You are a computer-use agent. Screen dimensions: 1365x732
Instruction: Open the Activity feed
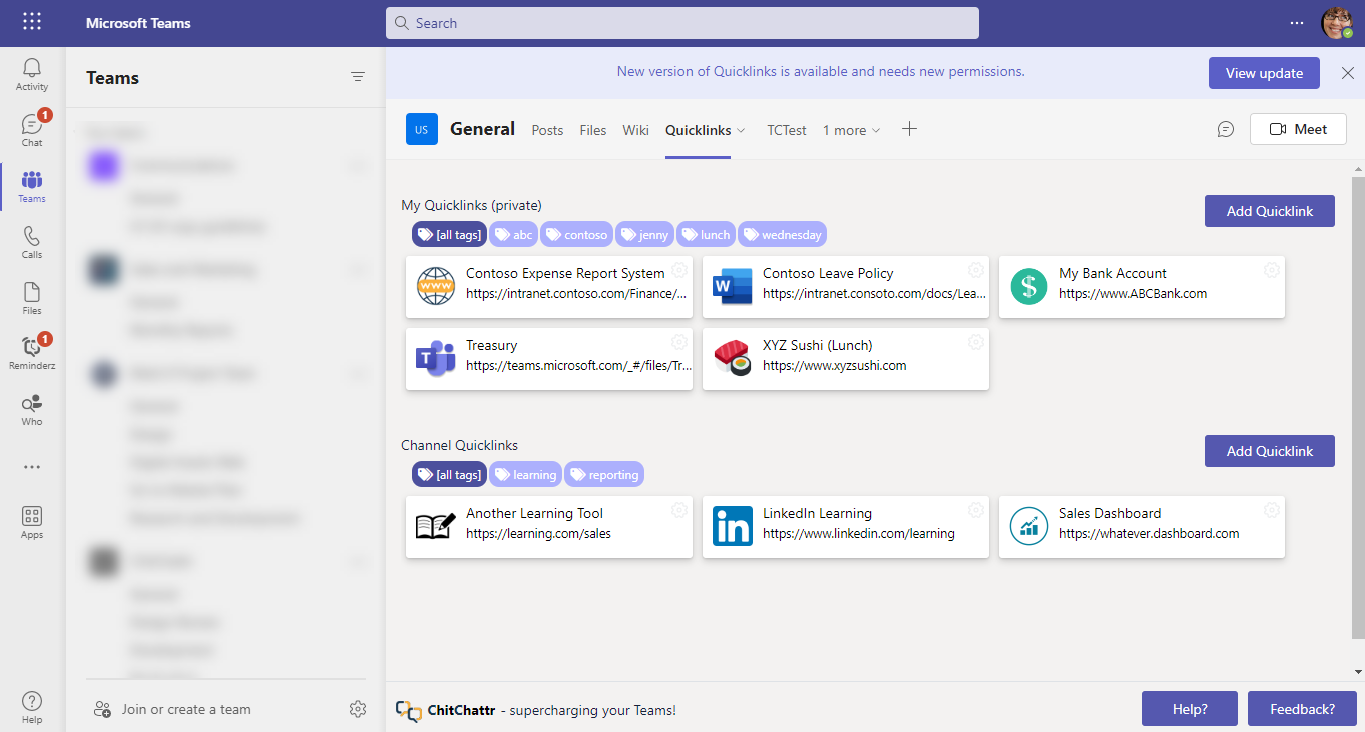(32, 75)
